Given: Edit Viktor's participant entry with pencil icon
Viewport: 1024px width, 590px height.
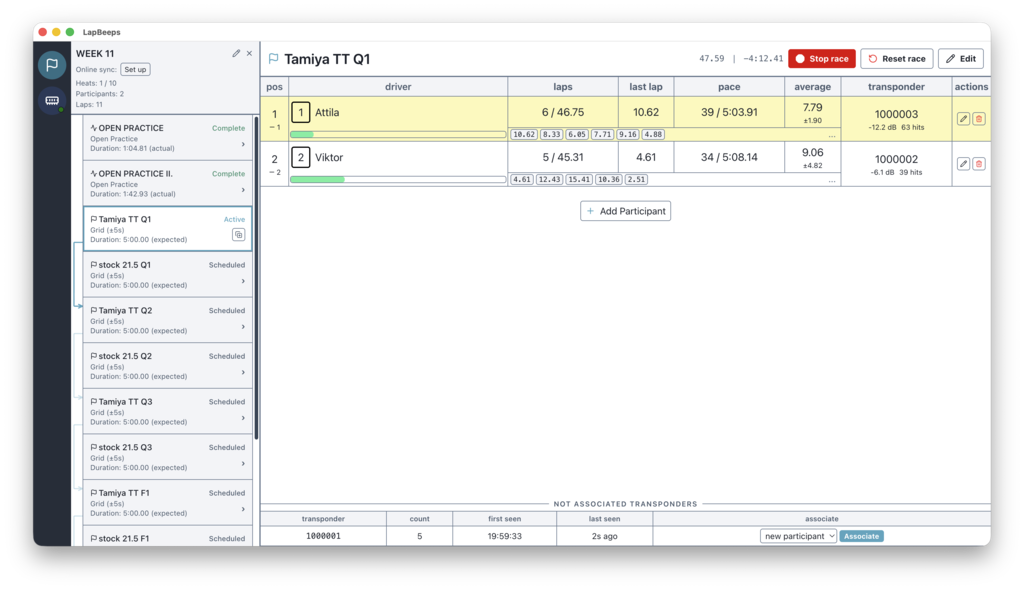Looking at the screenshot, I should coord(963,164).
